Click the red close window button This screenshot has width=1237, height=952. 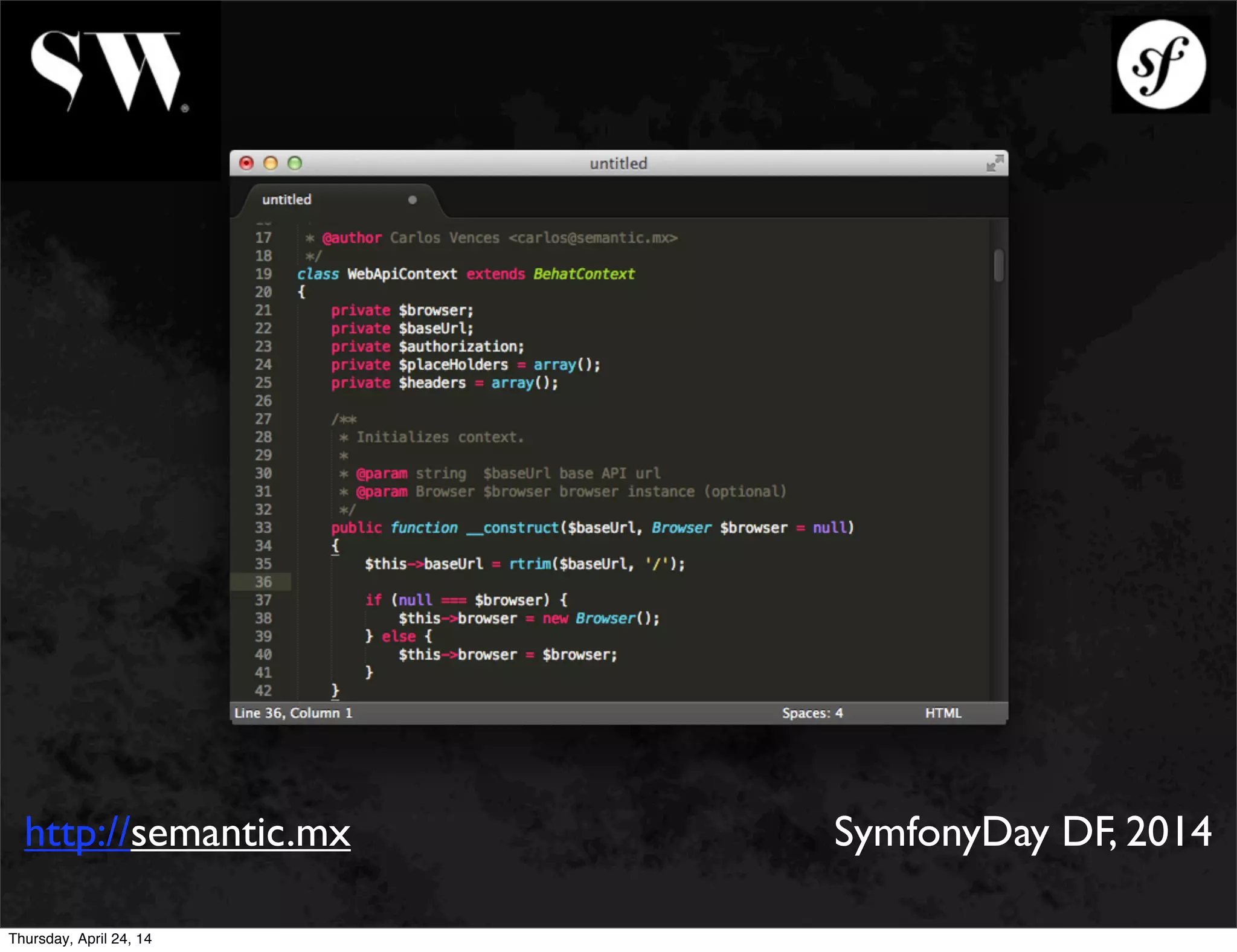click(246, 163)
